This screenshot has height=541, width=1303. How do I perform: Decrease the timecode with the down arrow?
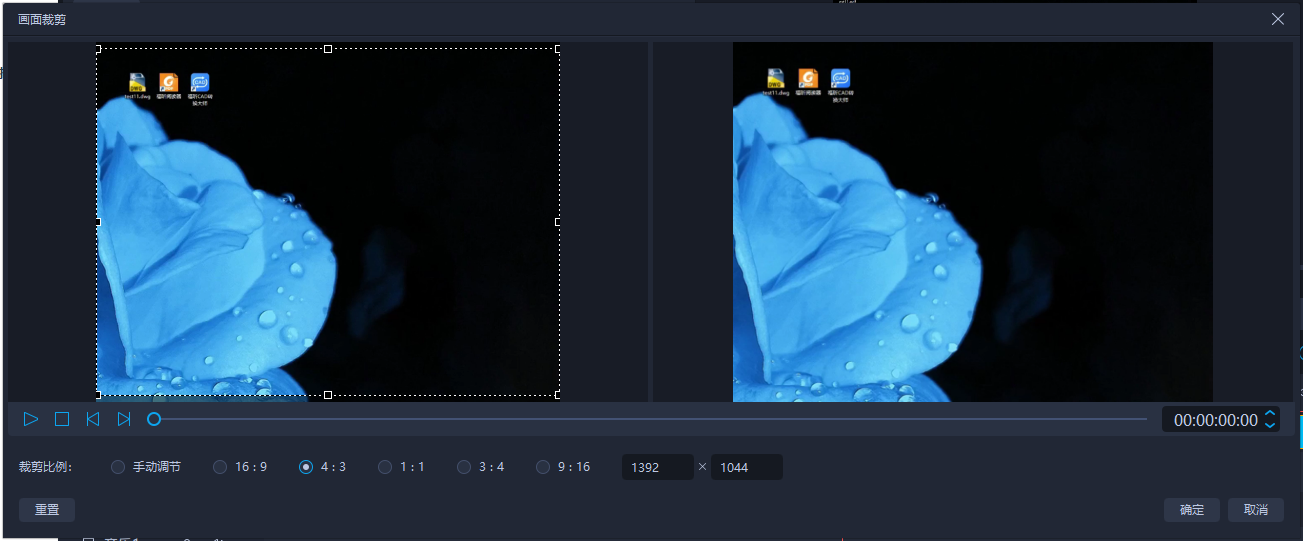(1270, 426)
